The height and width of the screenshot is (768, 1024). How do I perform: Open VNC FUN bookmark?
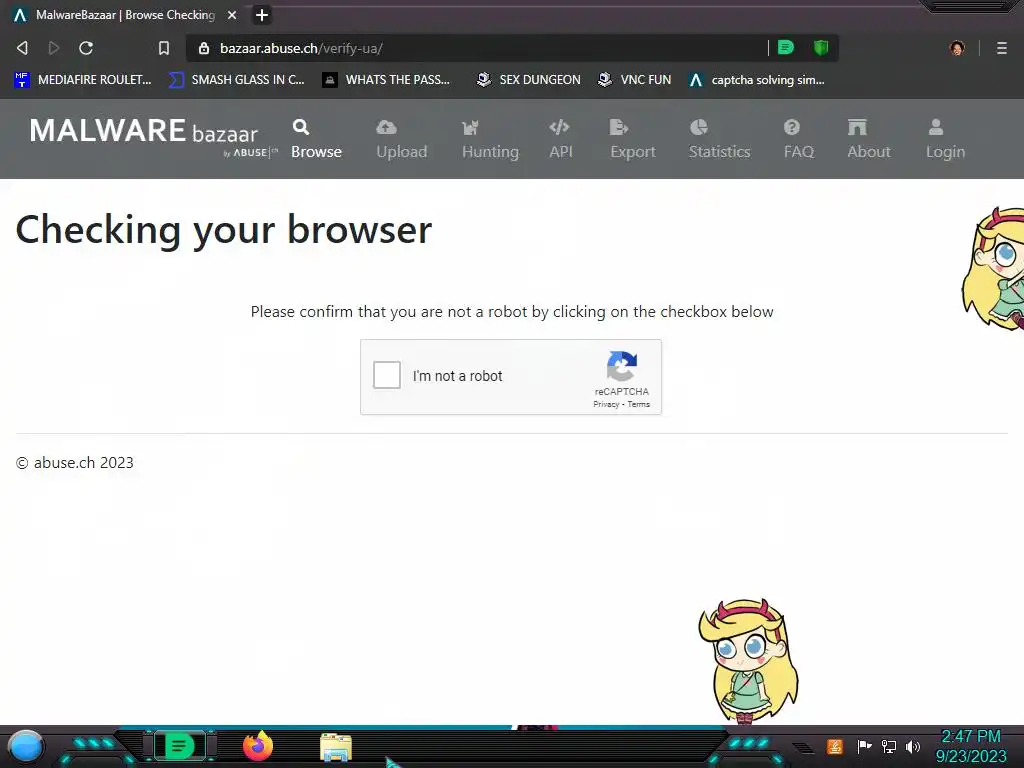[x=635, y=80]
